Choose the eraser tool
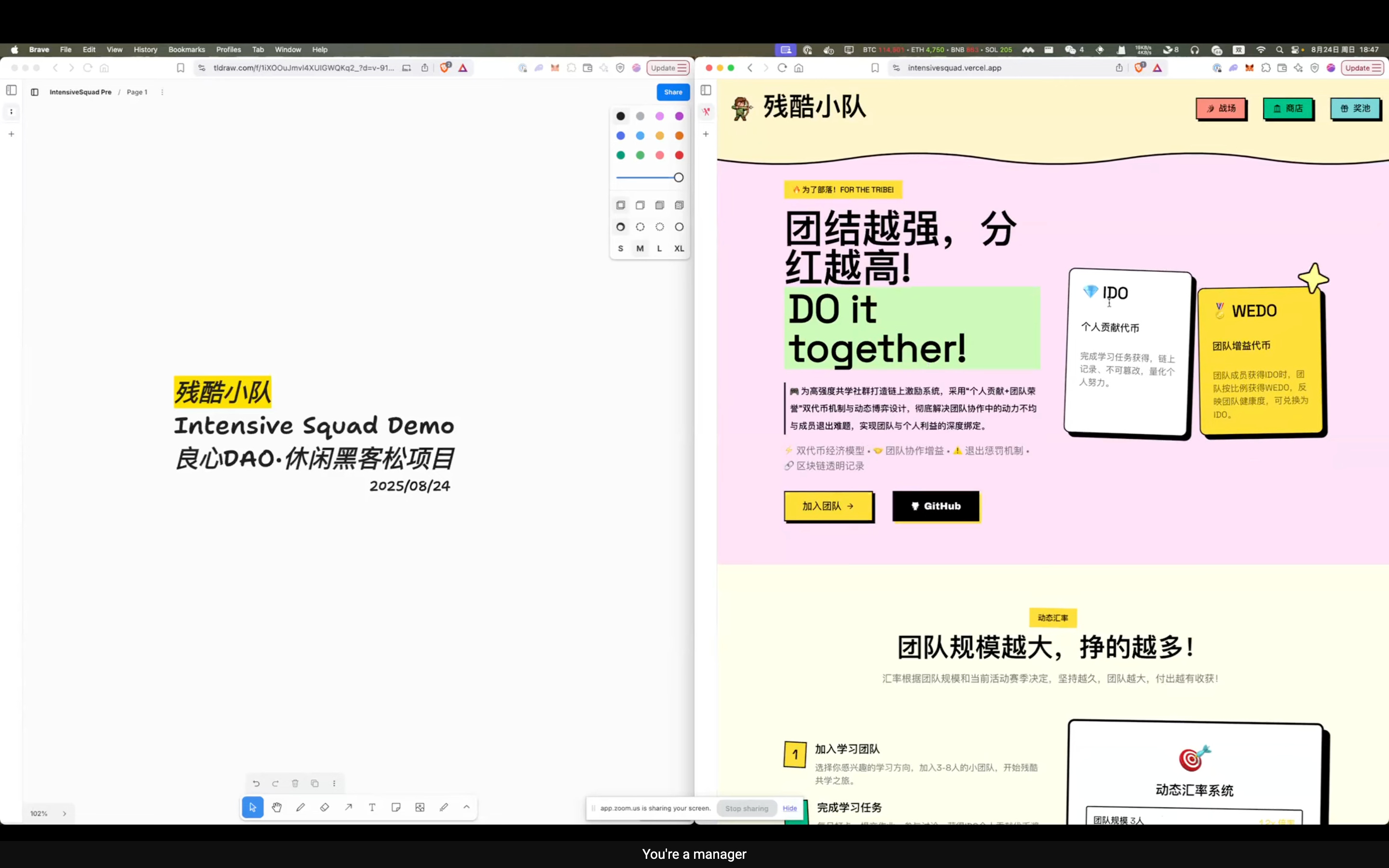This screenshot has height=868, width=1389. point(324,807)
